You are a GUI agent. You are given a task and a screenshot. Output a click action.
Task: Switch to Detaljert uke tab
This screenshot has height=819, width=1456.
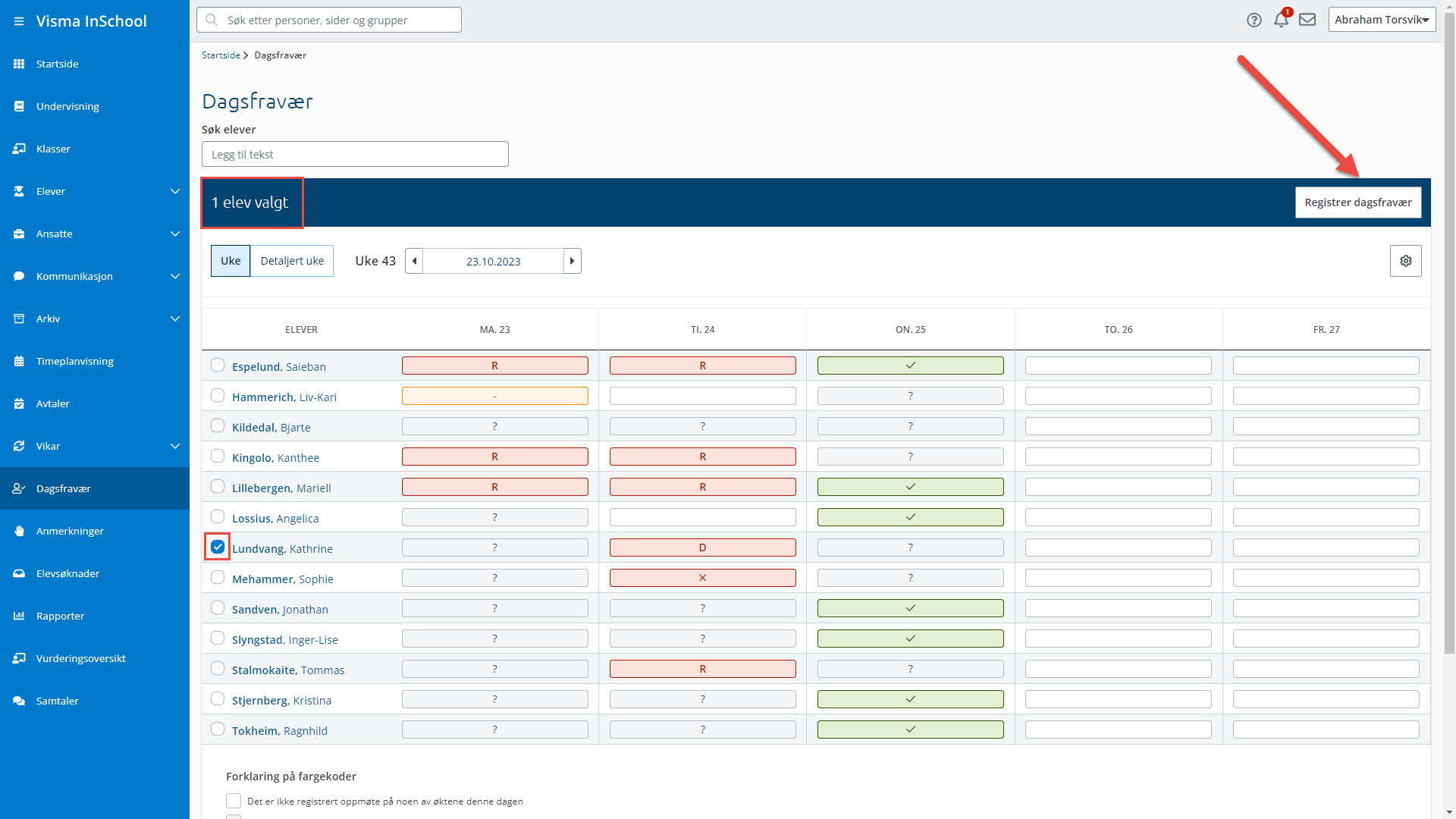(x=292, y=261)
